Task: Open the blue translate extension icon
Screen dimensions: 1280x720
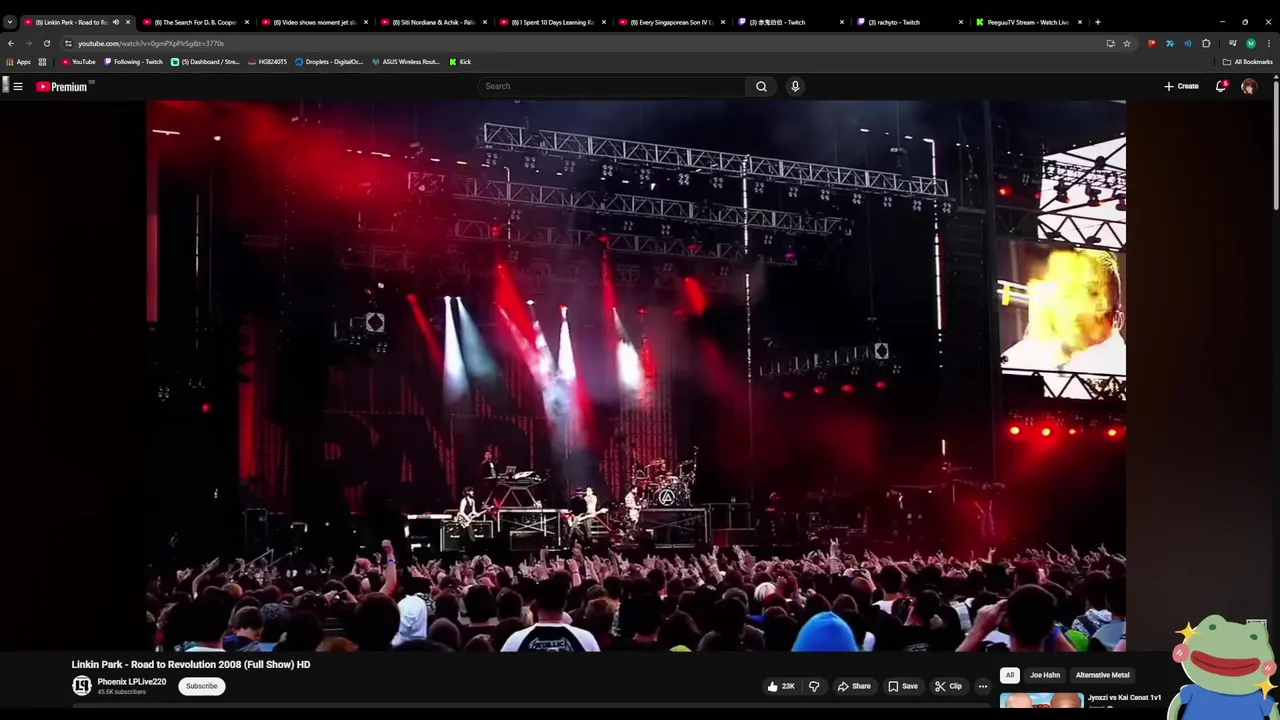Action: 1170,43
